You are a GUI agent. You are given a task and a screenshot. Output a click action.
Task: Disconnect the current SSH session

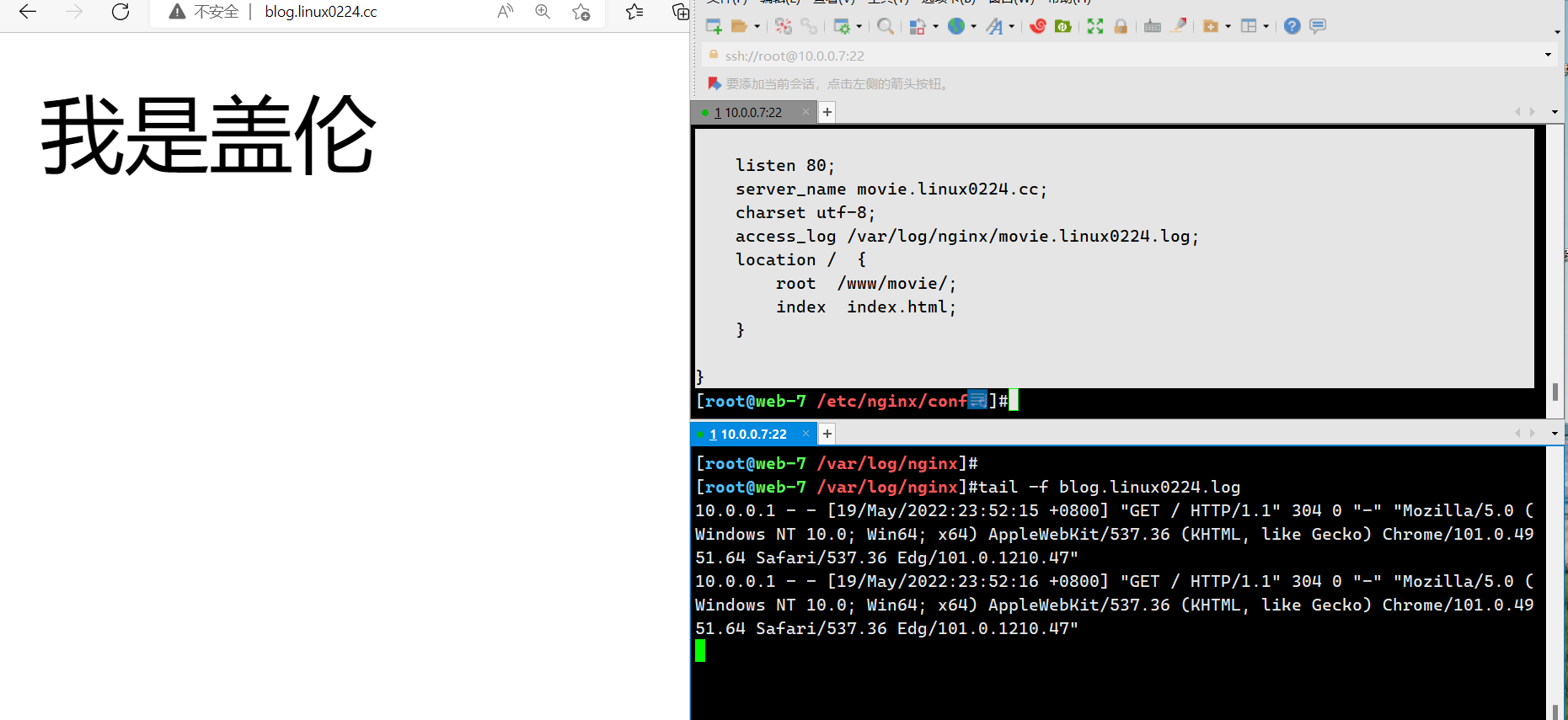pyautogui.click(x=784, y=26)
